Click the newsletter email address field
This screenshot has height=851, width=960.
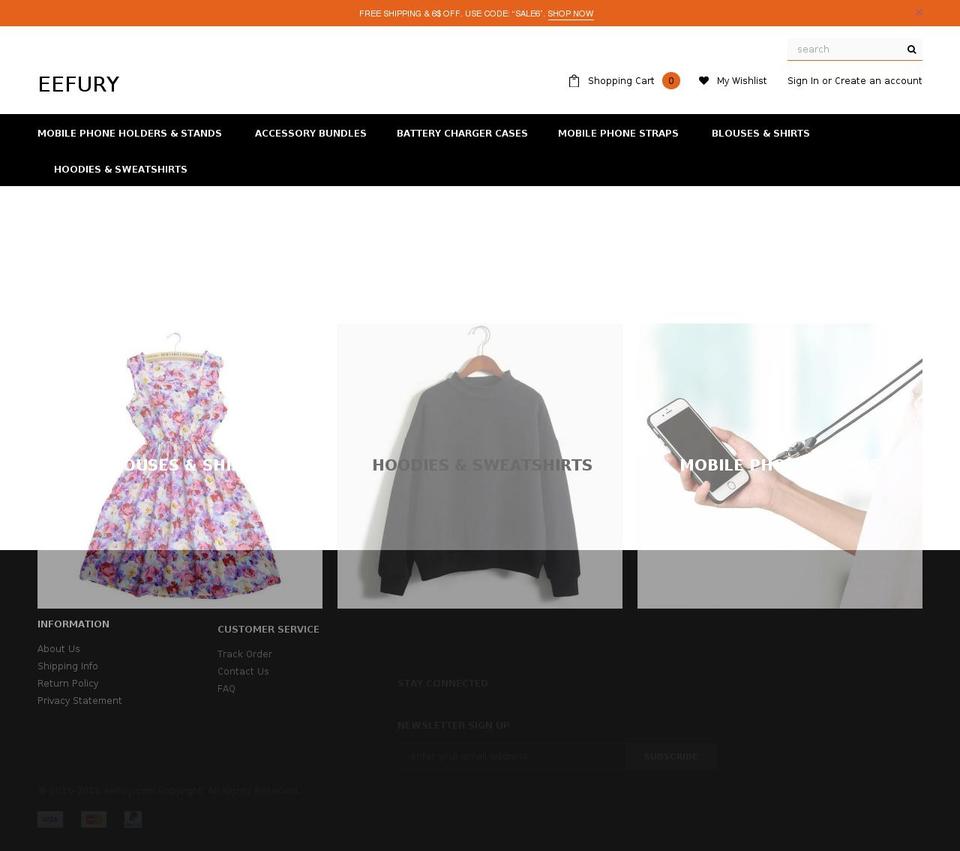511,756
